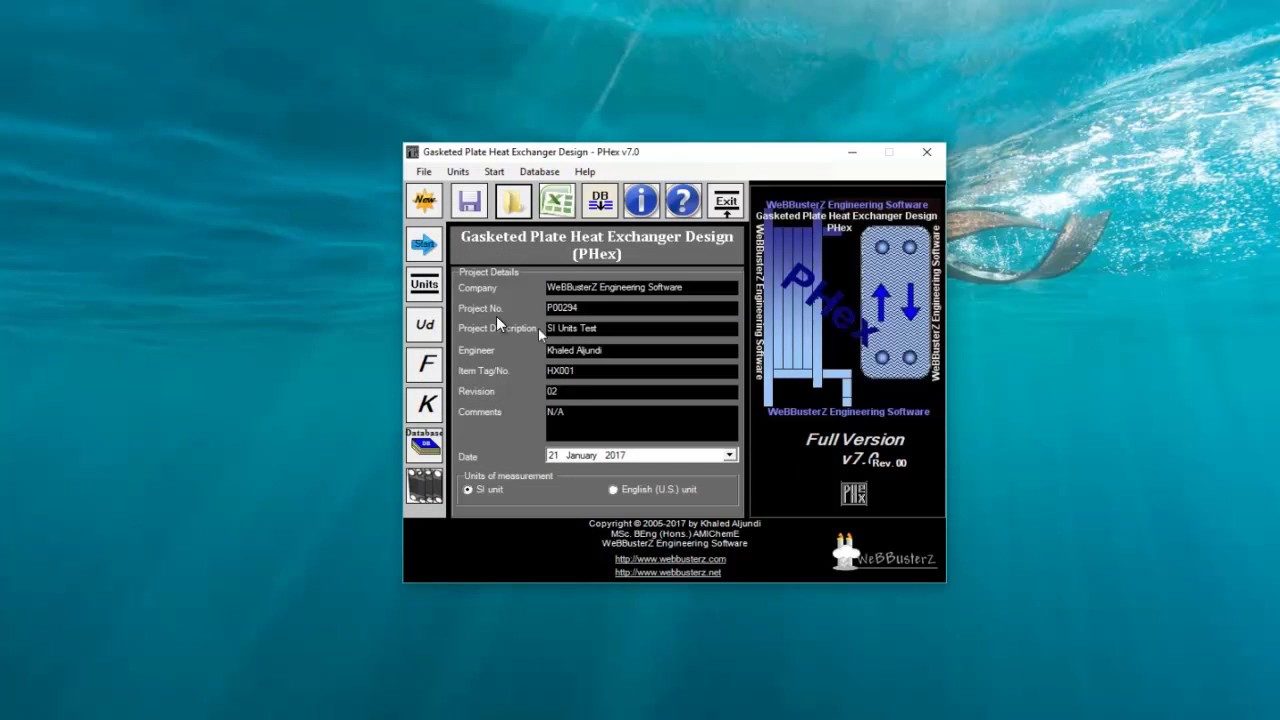
Task: Open the Ud sidebar tool
Action: 425,324
